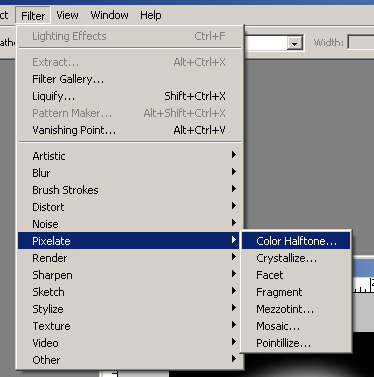The height and width of the screenshot is (377, 374).
Task: Apply the Color Halftone filter
Action: pos(296,241)
